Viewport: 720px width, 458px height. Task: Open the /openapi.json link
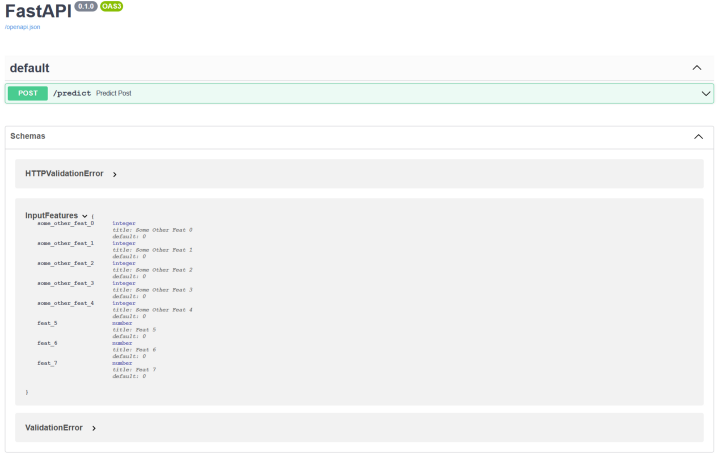22,27
